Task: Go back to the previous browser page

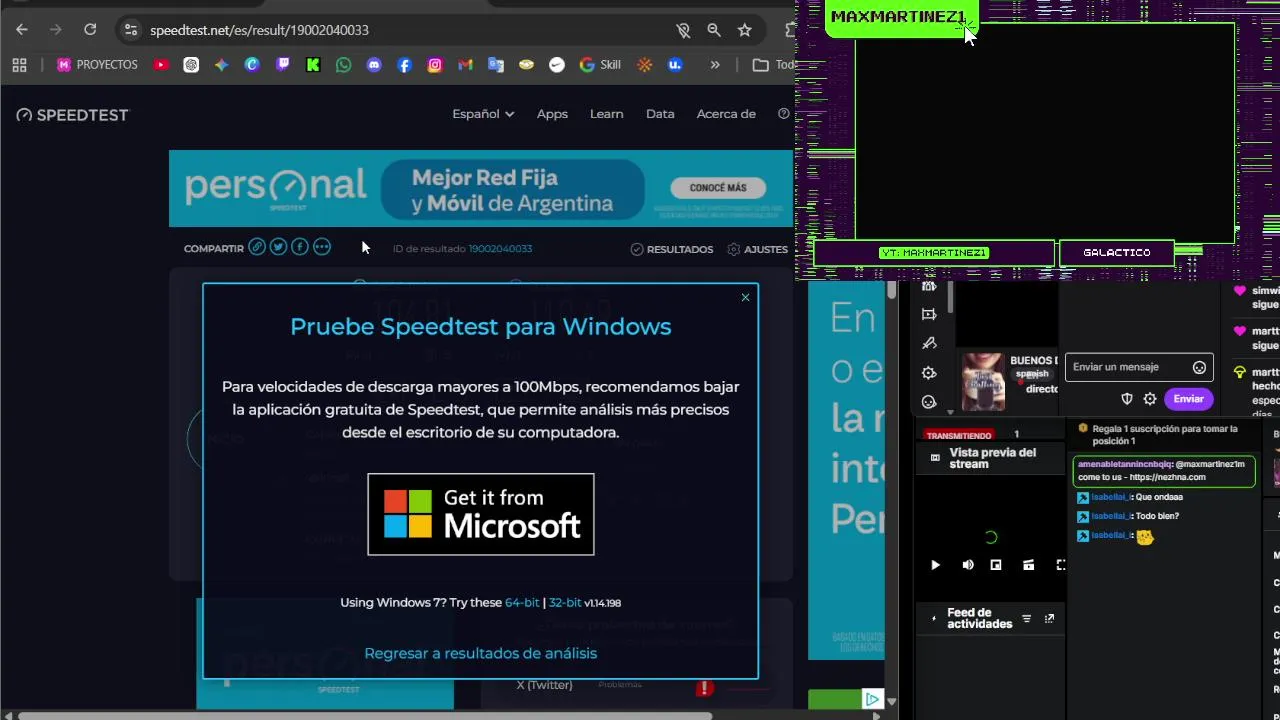Action: [x=22, y=30]
